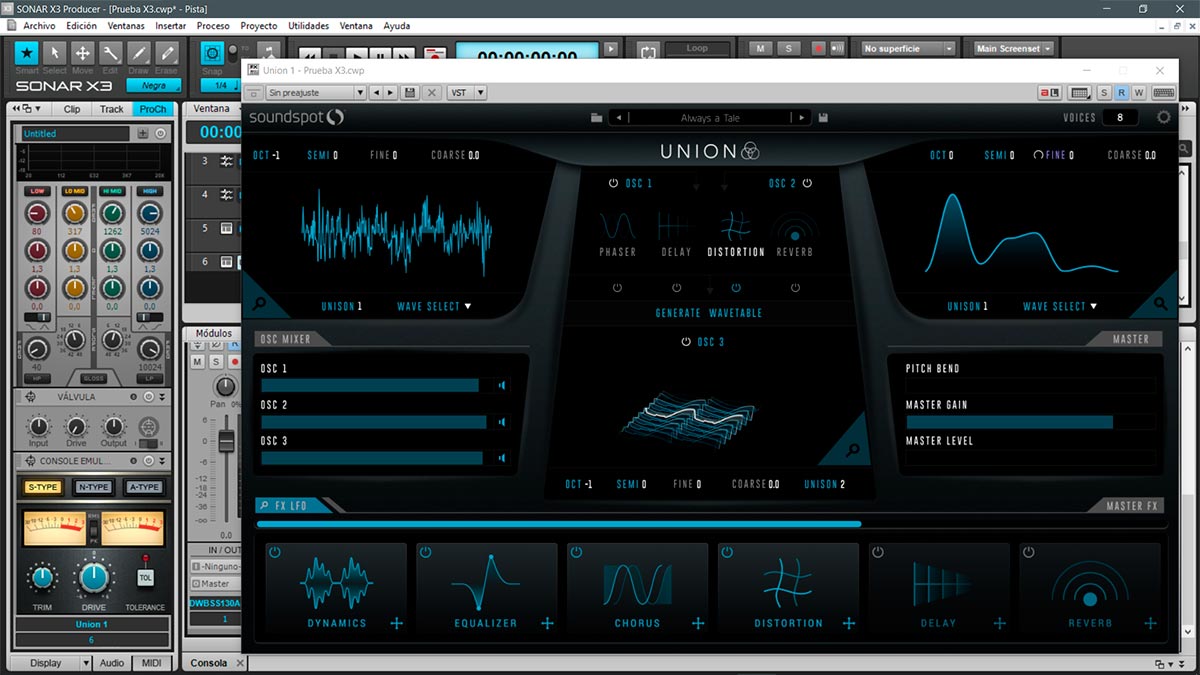Select Delay effect in OSC routing
The width and height of the screenshot is (1200, 675).
677,234
